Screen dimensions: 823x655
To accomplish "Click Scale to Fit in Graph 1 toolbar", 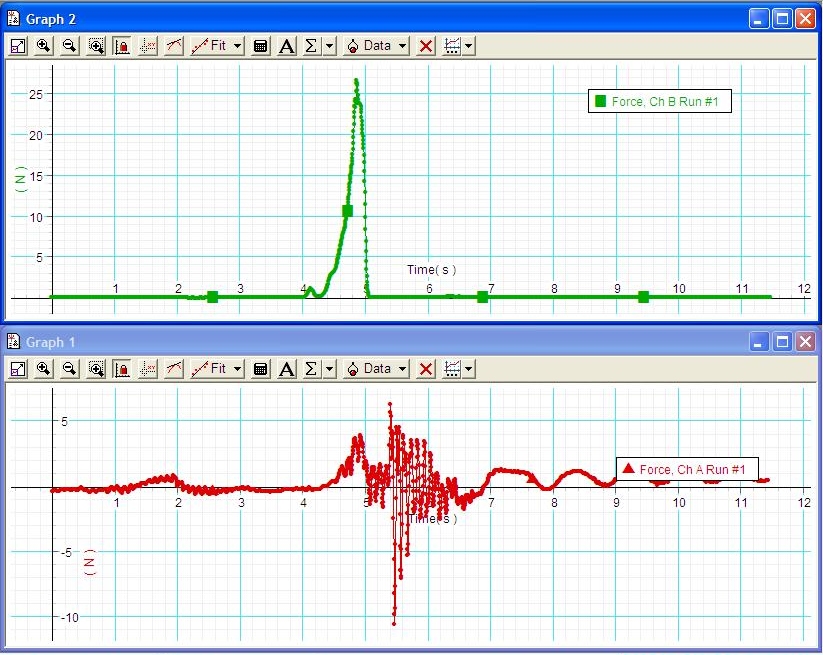I will [x=18, y=369].
